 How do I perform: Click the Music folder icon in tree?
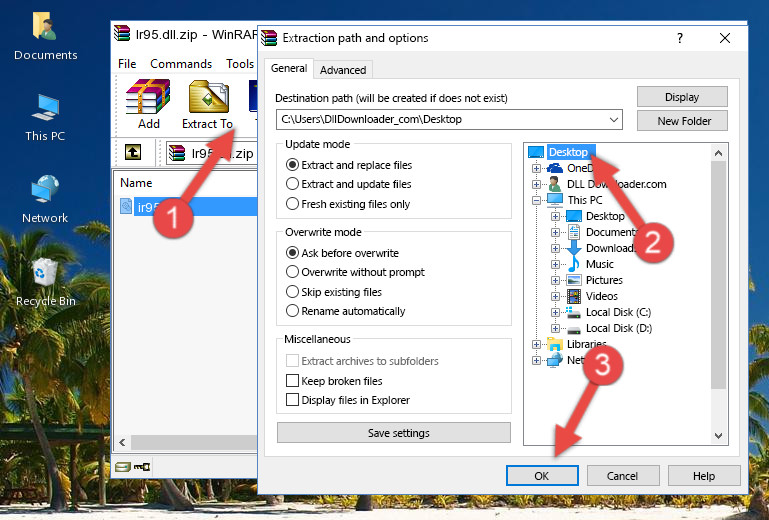pos(573,264)
